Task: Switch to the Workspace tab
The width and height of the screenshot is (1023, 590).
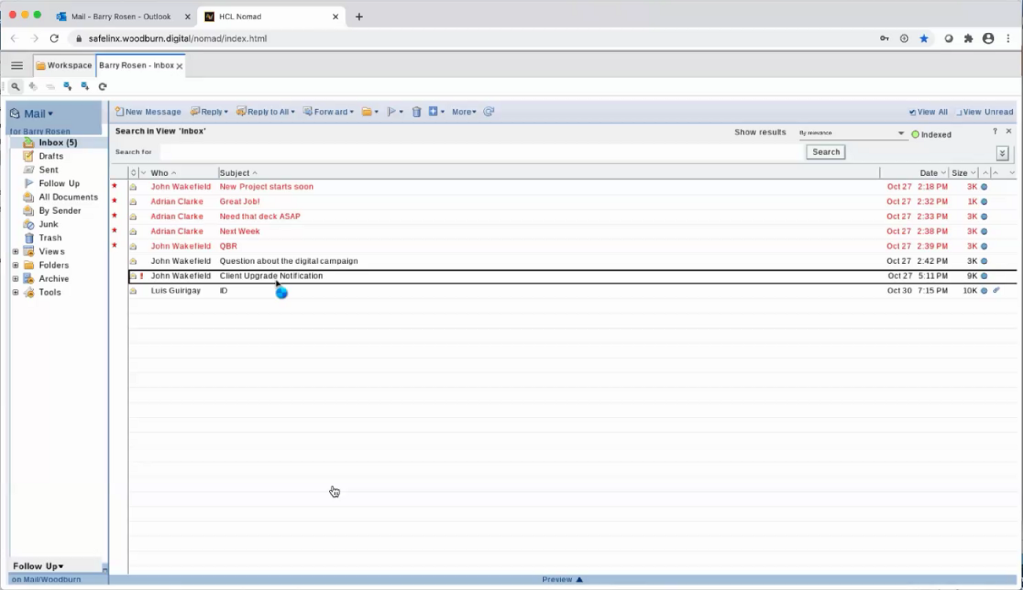Action: [63, 65]
